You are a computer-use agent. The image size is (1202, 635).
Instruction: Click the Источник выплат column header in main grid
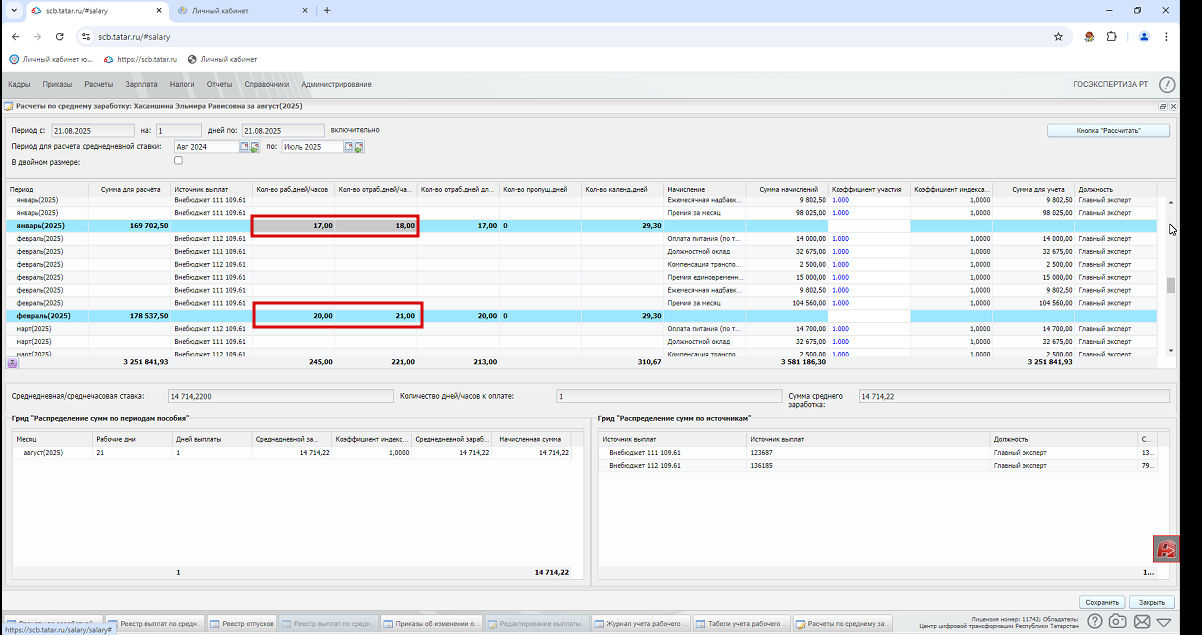tap(211, 189)
